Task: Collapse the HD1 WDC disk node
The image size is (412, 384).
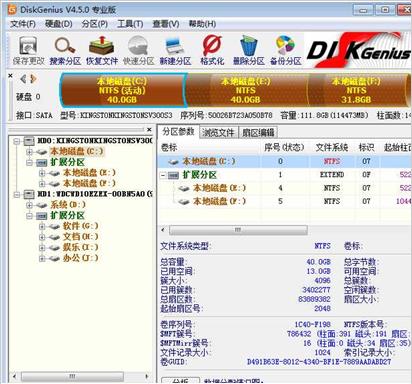Action: (x=17, y=194)
